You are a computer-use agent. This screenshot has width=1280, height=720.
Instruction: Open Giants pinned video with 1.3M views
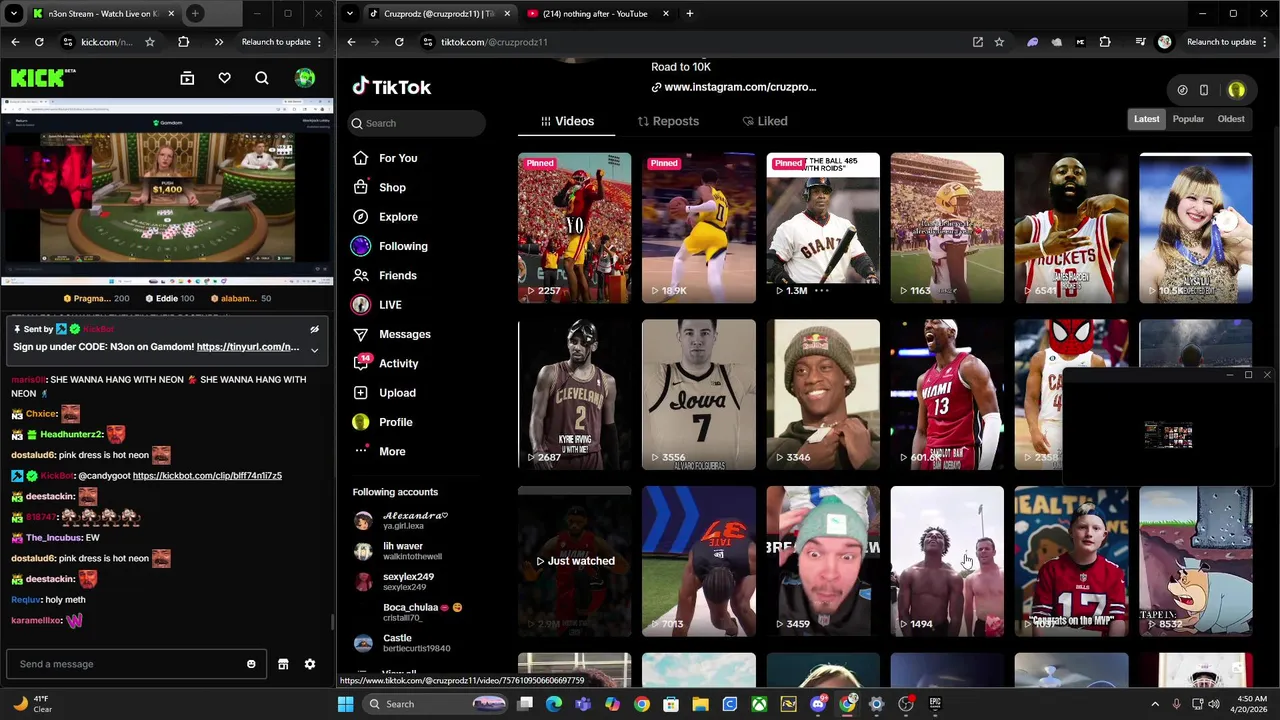pos(823,228)
